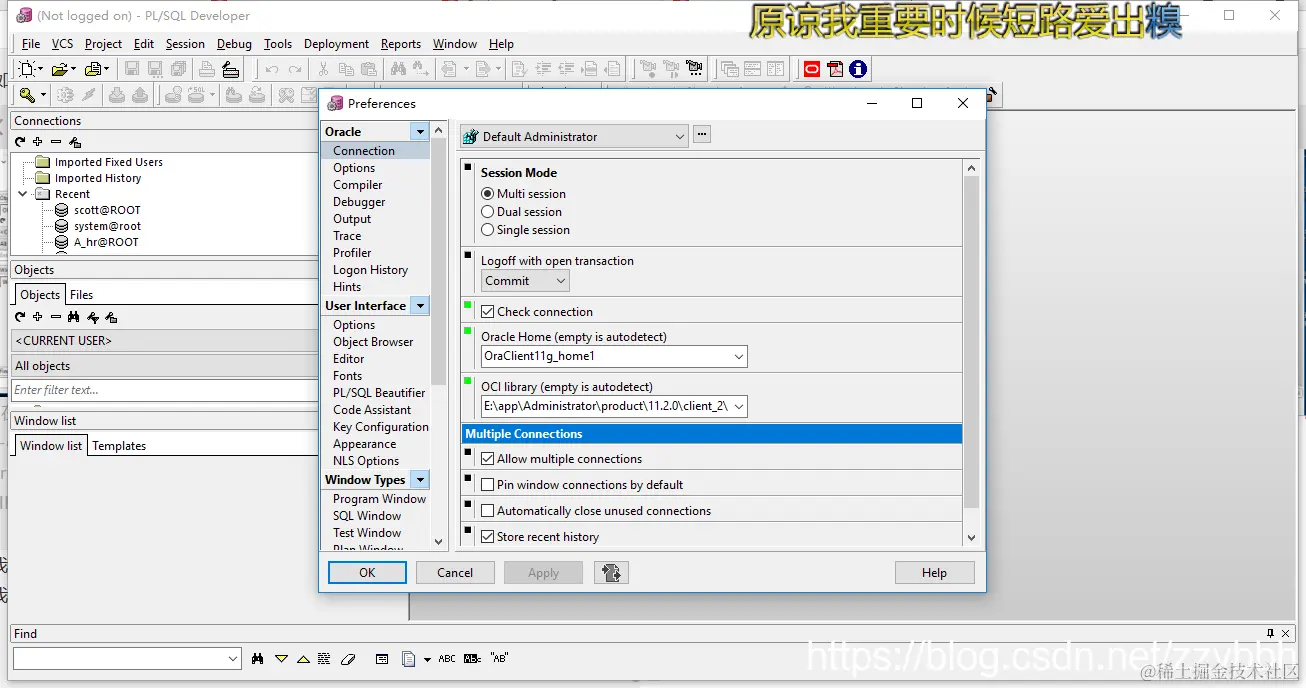This screenshot has height=688, width=1306.
Task: Click the New file toolbar icon
Action: pos(27,69)
